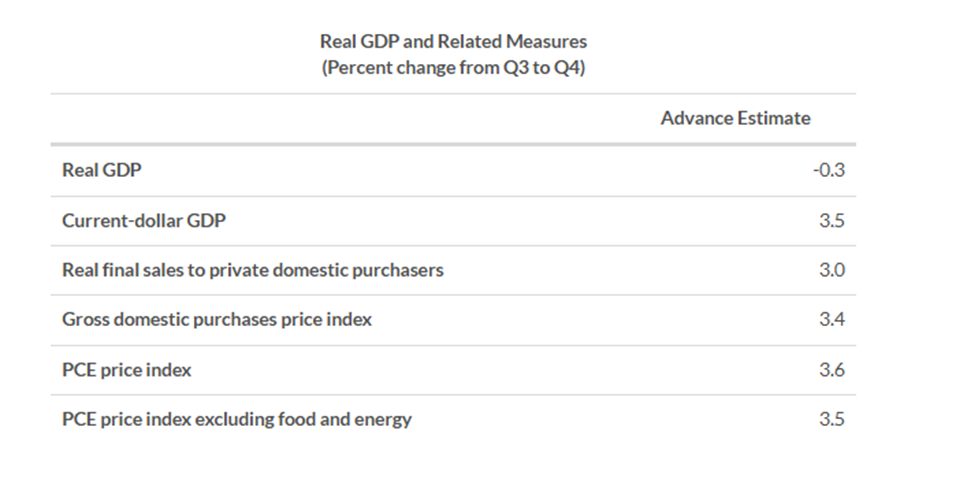The height and width of the screenshot is (479, 956).
Task: Click the word Measures in the title
Action: point(546,41)
